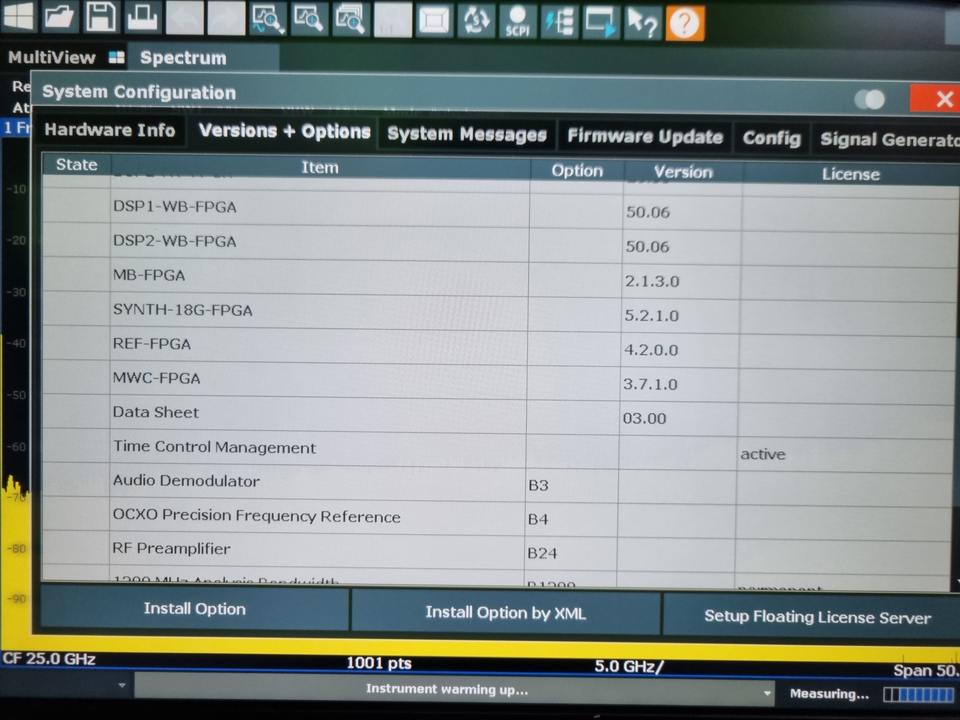Click CF 25.0 GHz readout

coord(49,659)
